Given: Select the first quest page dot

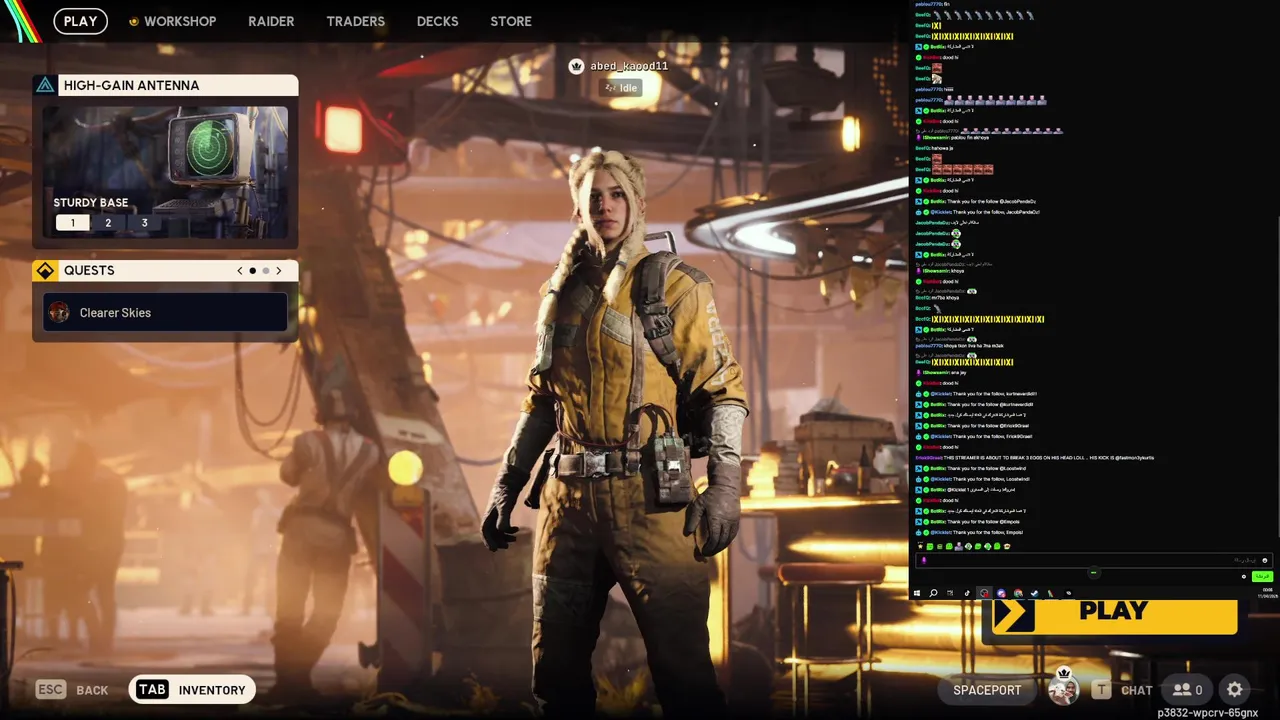Looking at the screenshot, I should click(252, 270).
